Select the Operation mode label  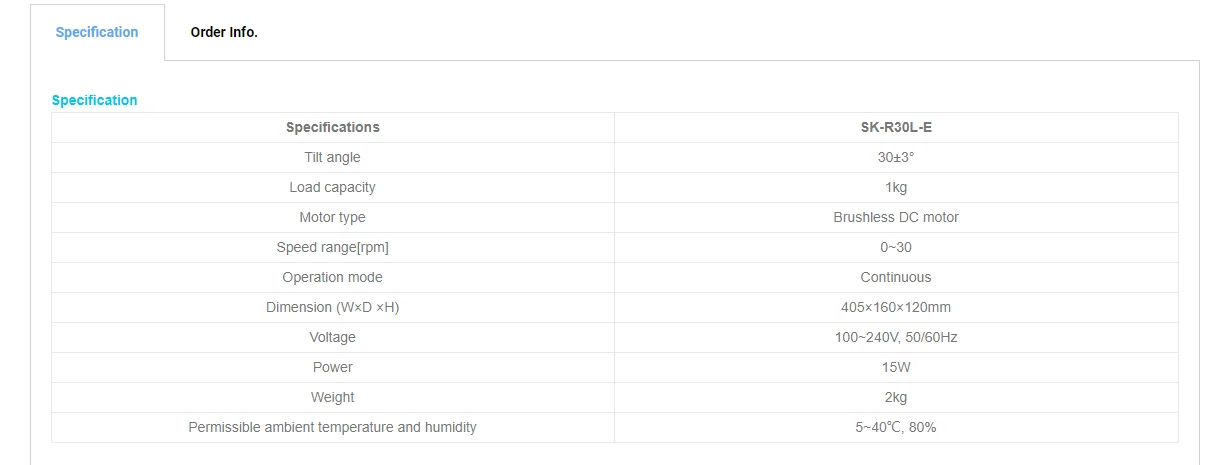[x=332, y=277]
